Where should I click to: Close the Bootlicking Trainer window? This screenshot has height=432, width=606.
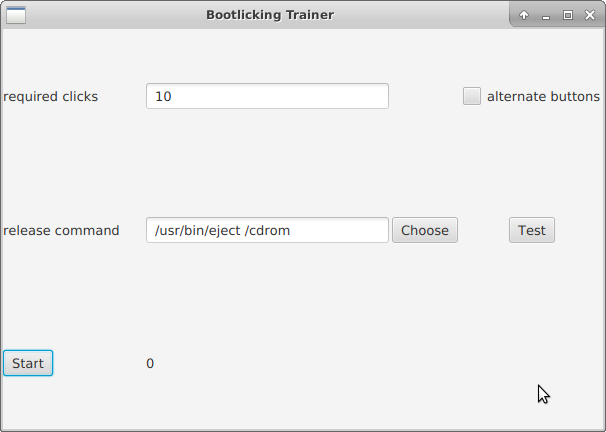click(x=590, y=15)
